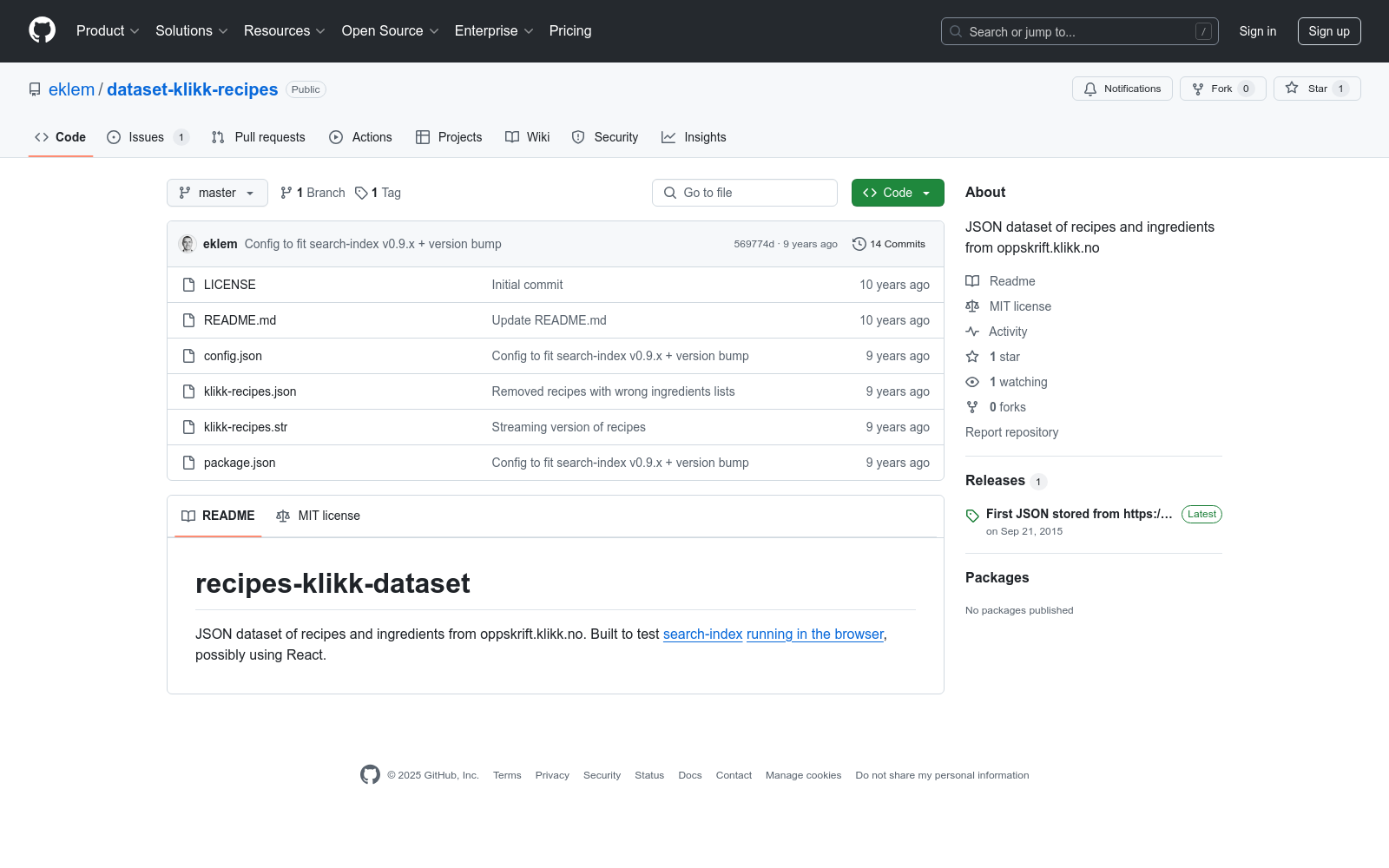
Task: Open commit hash 569774d
Action: 754,244
